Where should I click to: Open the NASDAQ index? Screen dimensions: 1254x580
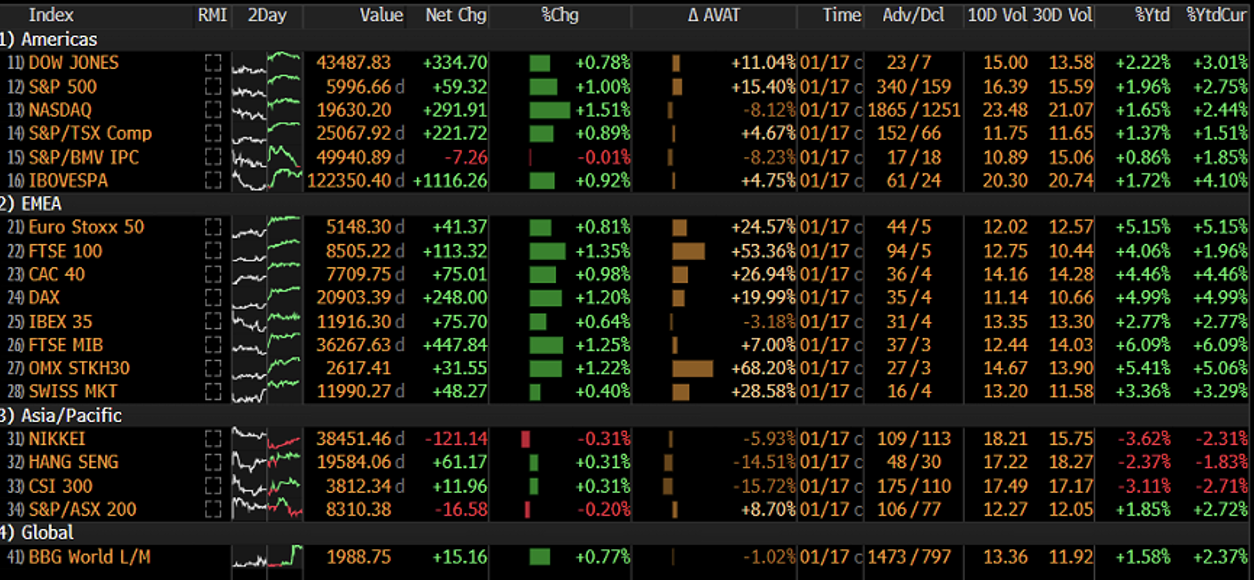pos(59,110)
